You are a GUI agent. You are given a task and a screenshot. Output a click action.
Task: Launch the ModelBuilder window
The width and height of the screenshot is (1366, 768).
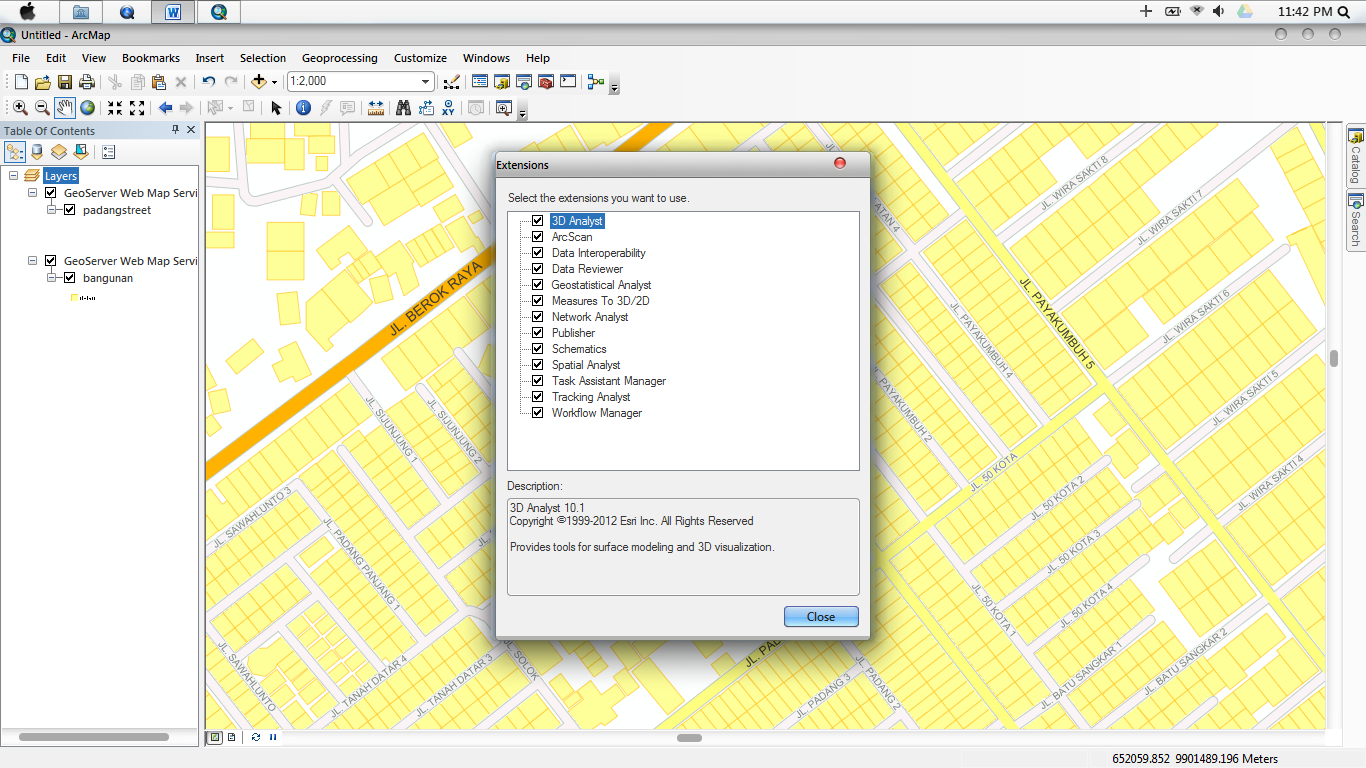pos(597,82)
